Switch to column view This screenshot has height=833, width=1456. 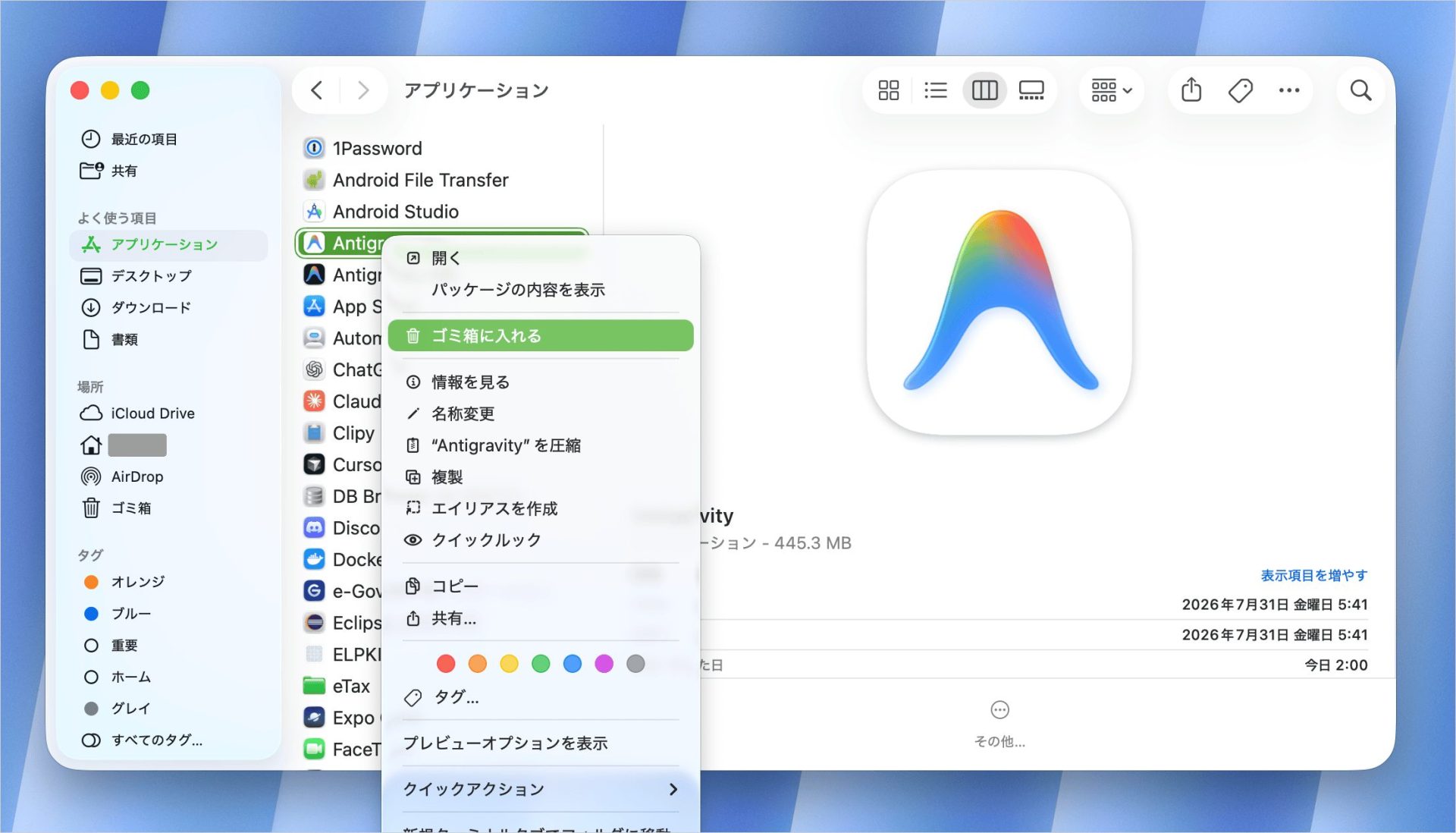click(x=984, y=90)
